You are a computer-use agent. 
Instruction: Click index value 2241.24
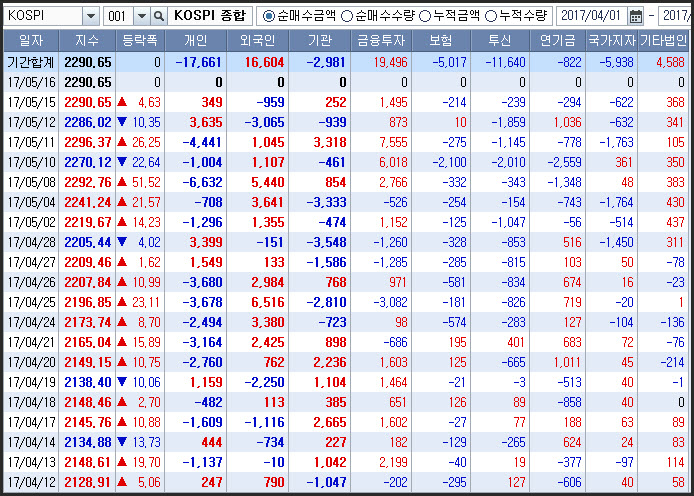point(88,202)
